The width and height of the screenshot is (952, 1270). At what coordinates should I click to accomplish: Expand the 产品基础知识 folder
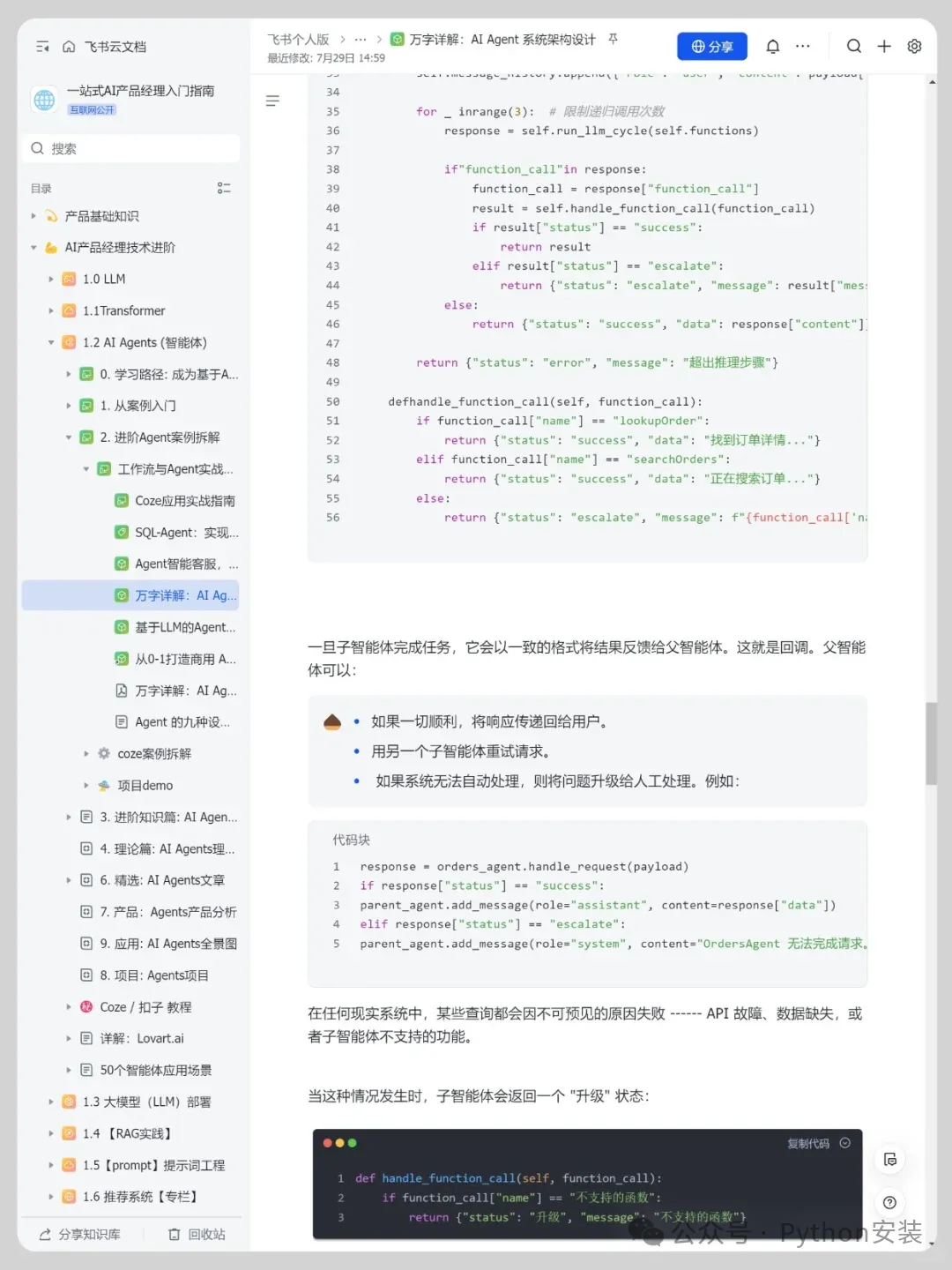pos(33,216)
